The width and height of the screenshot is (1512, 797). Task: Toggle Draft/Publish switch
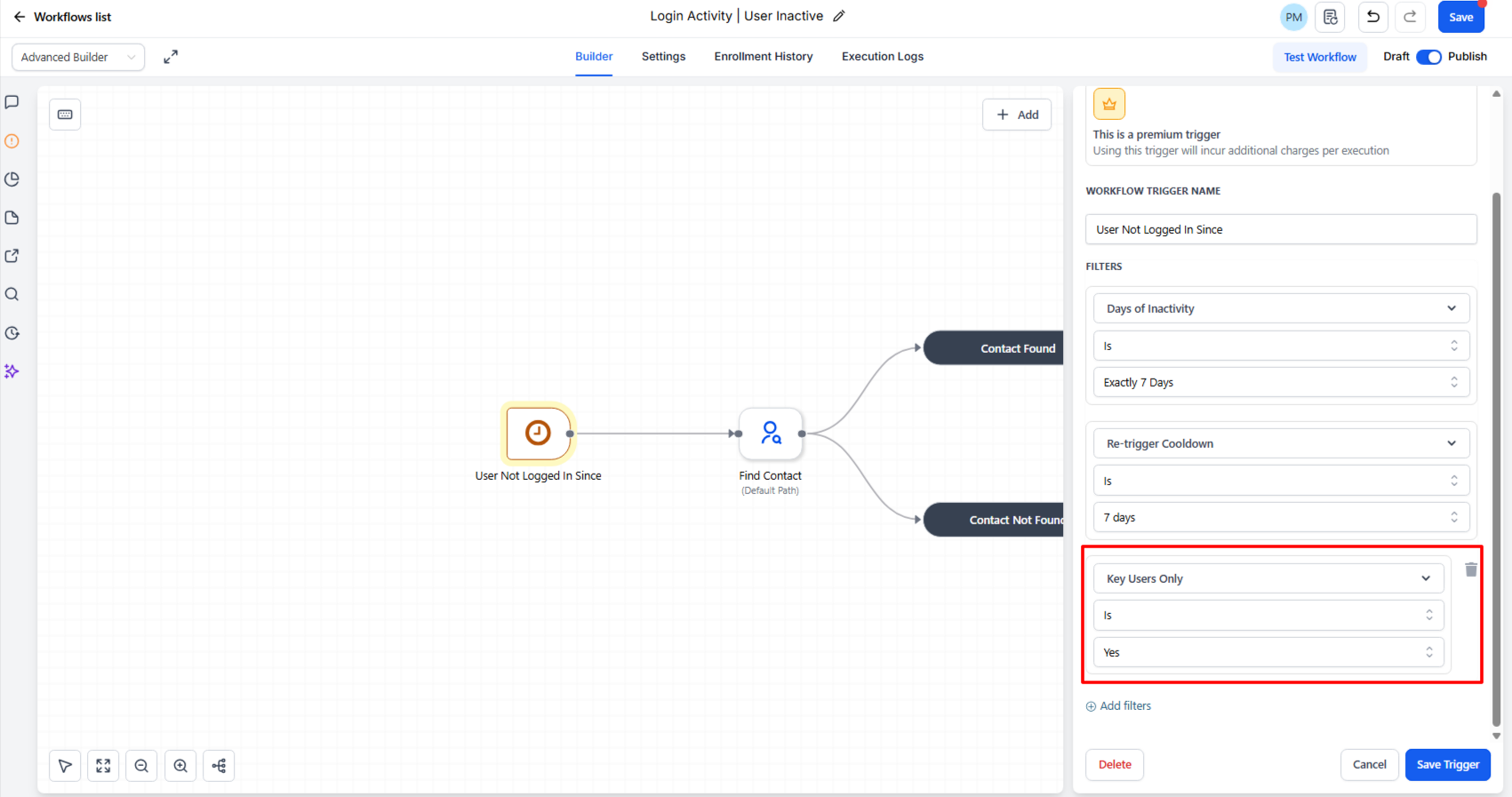(x=1428, y=57)
